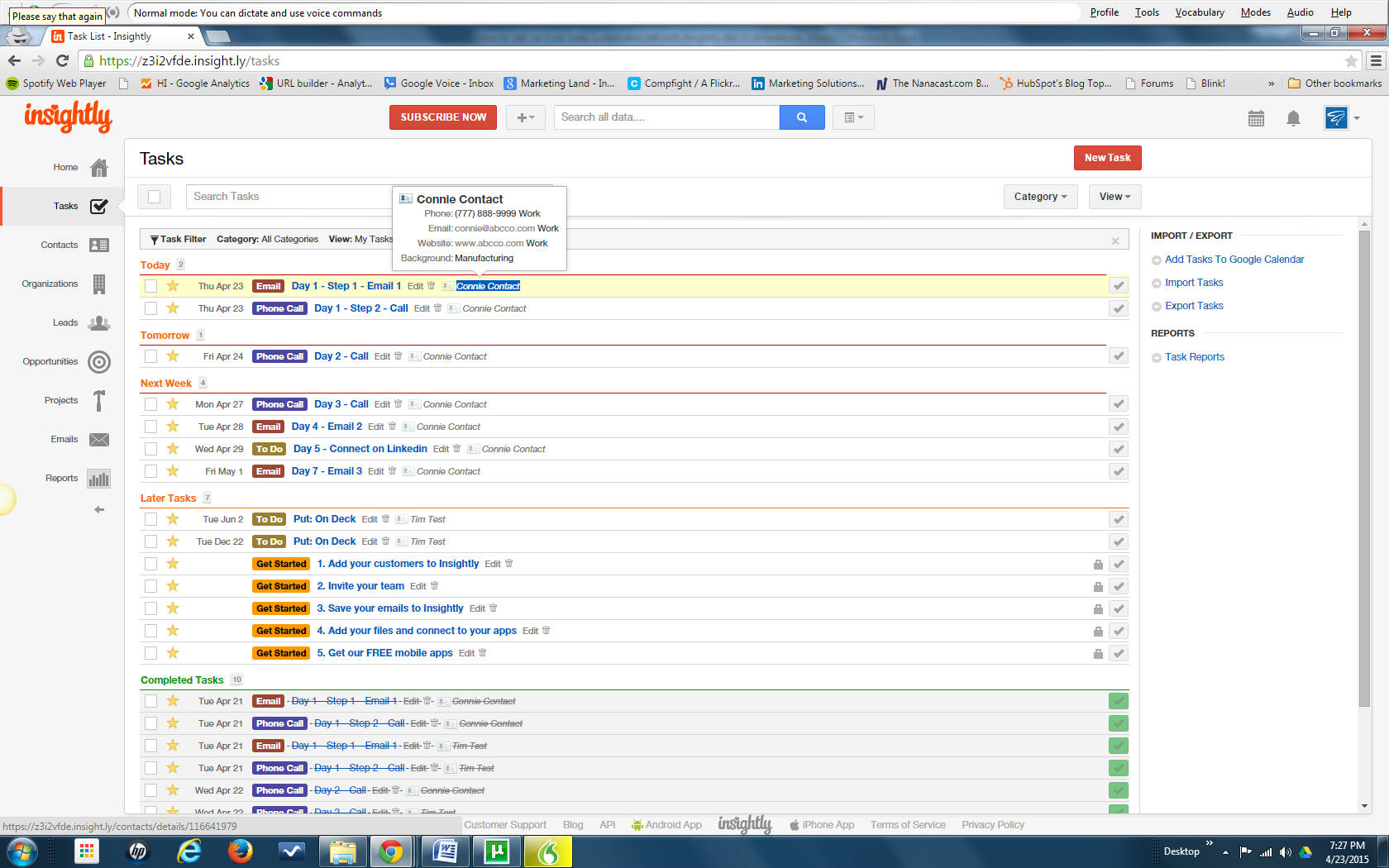Toggle the select-all tasks checkbox
Screen dimensions: 1389x868
tap(154, 197)
